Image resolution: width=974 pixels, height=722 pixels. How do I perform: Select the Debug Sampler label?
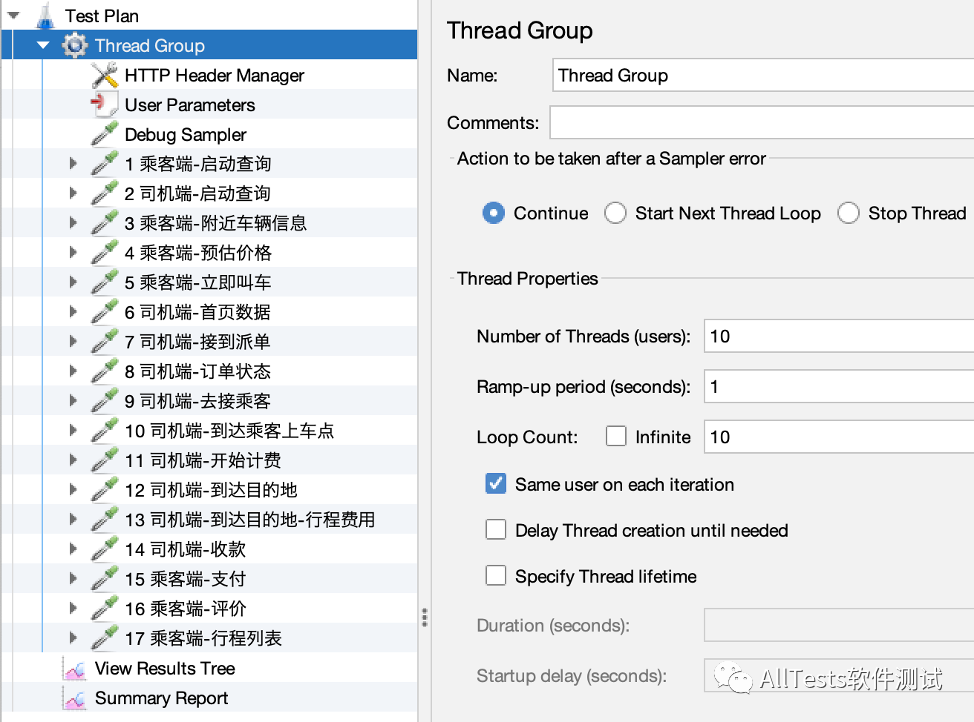coord(186,134)
